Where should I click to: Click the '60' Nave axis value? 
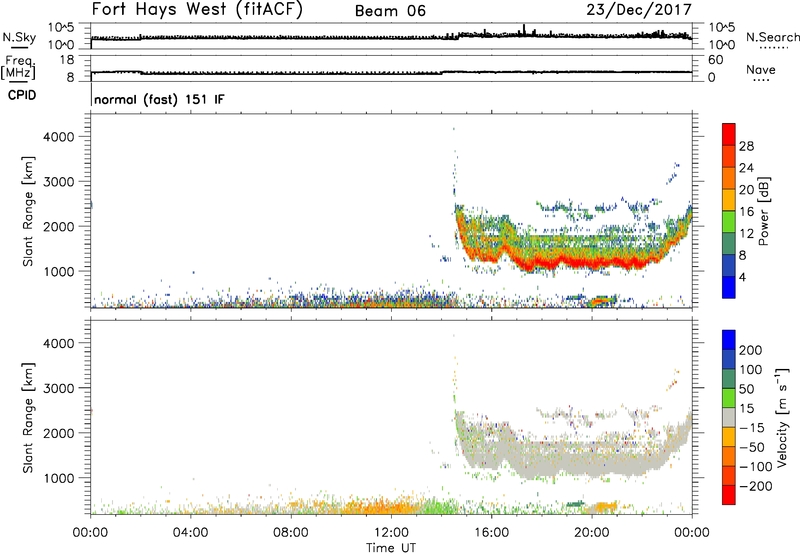pos(716,60)
